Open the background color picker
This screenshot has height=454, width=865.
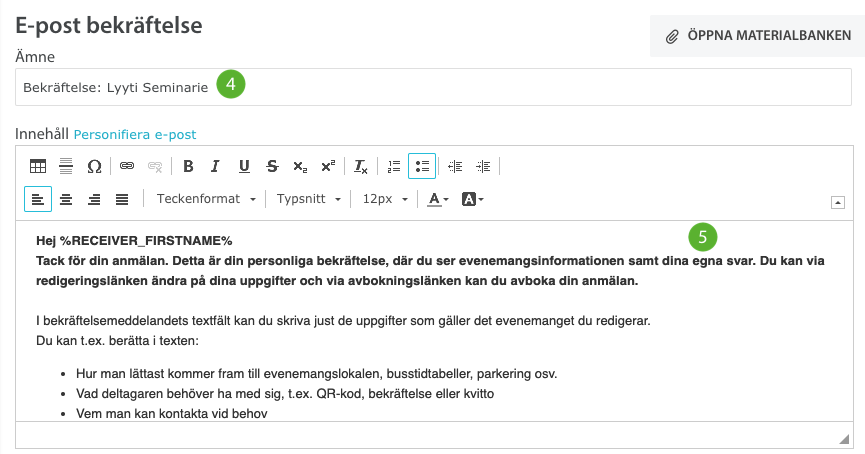tap(473, 199)
